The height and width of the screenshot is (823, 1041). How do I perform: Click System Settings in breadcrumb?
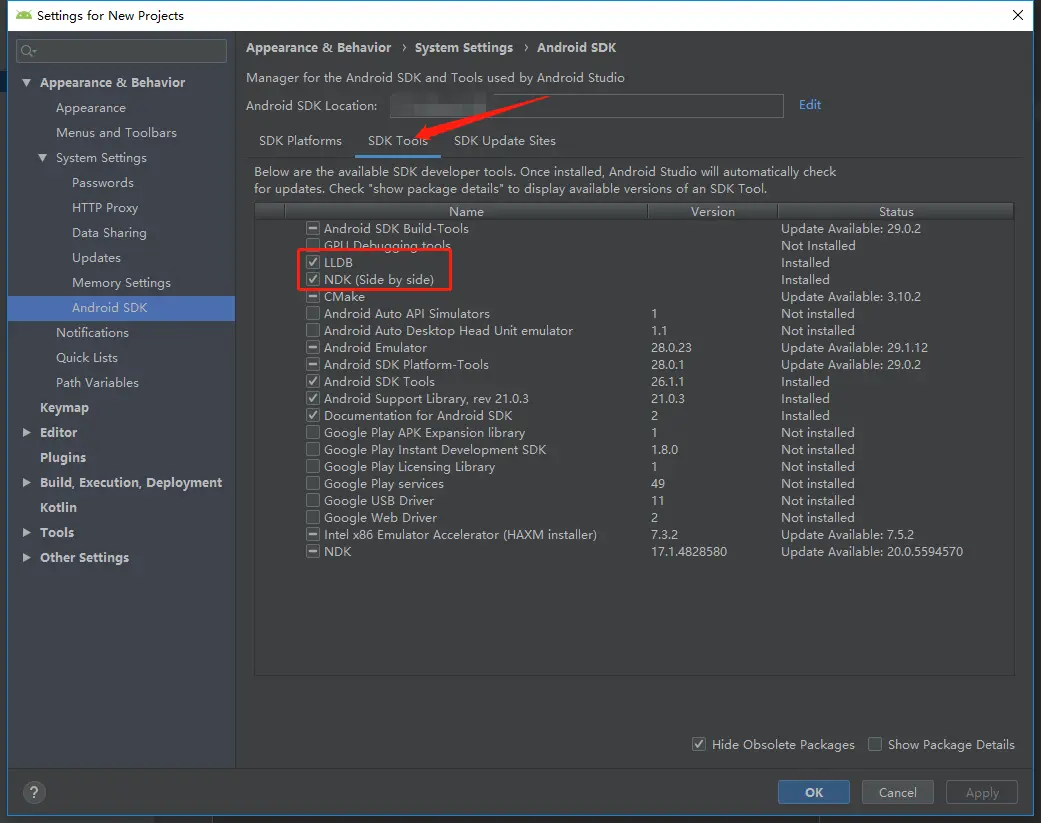(464, 48)
